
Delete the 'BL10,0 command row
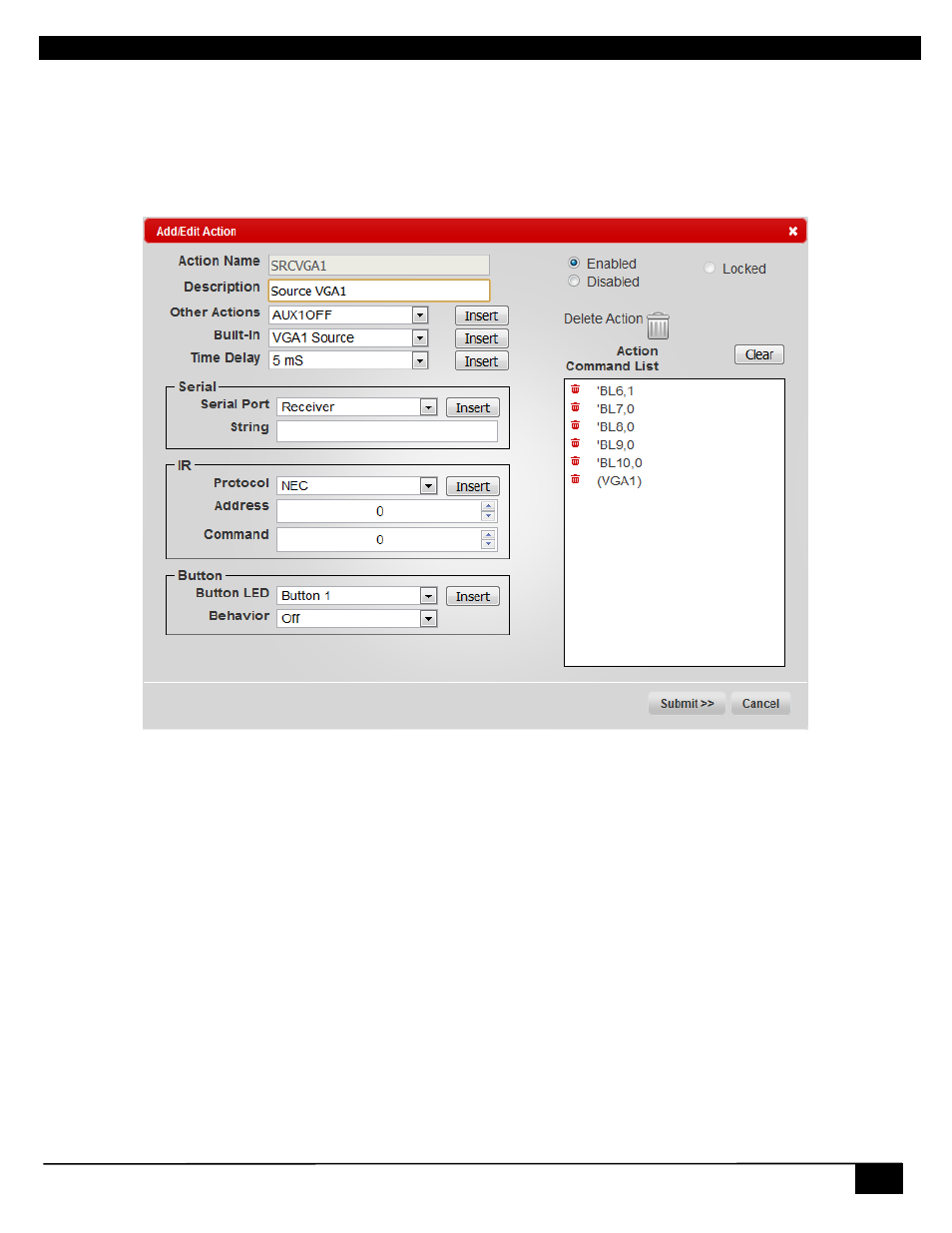[x=575, y=461]
